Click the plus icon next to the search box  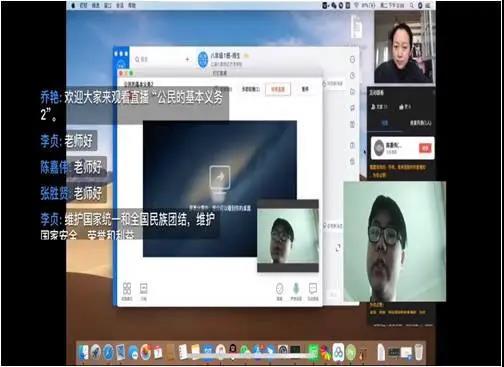(x=187, y=59)
